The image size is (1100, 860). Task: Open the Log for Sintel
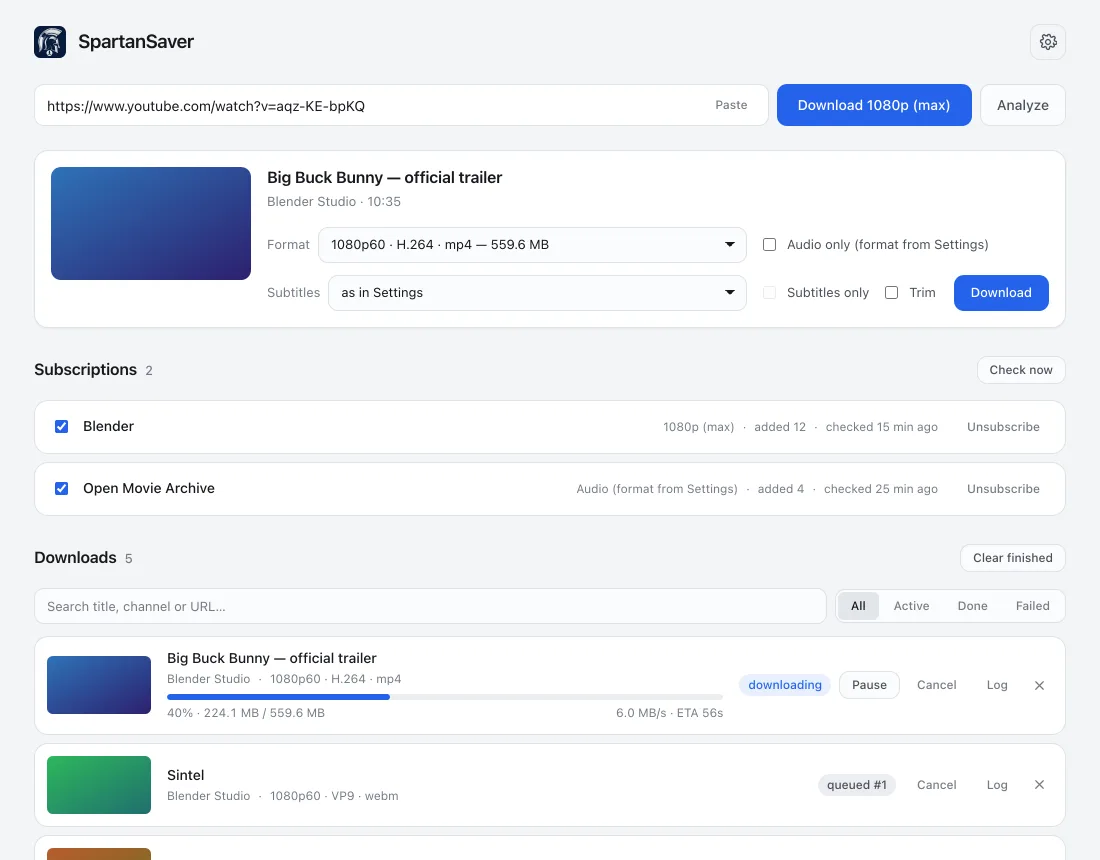(x=997, y=785)
